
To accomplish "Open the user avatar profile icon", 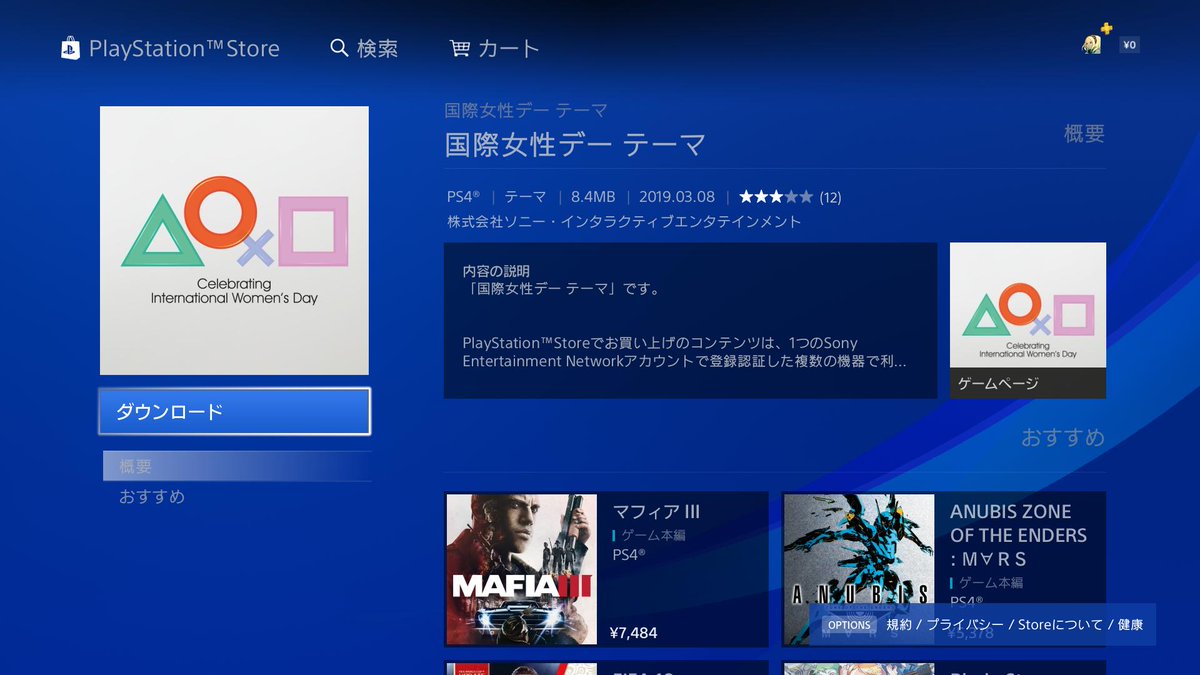I will point(1091,45).
